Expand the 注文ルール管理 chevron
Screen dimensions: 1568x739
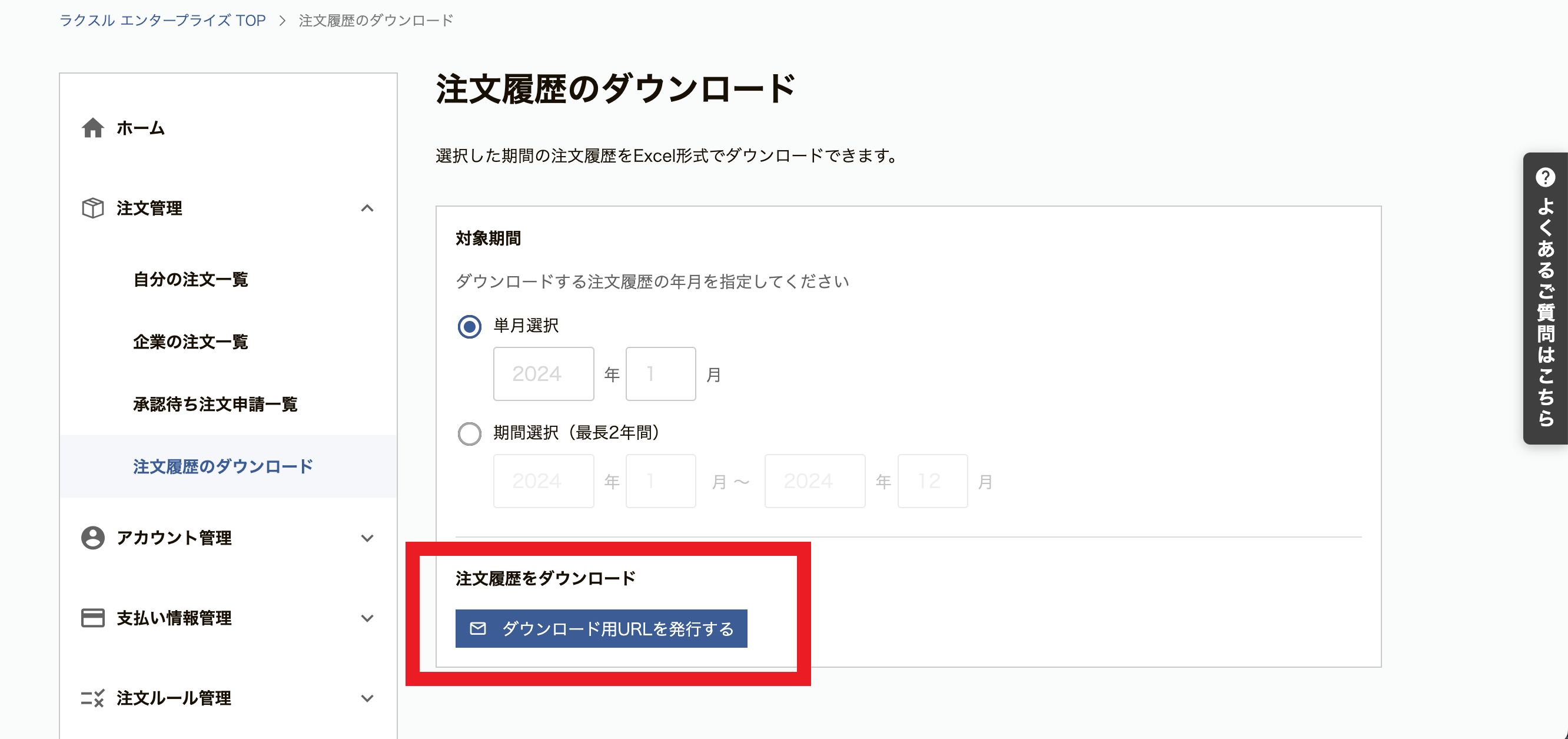367,698
